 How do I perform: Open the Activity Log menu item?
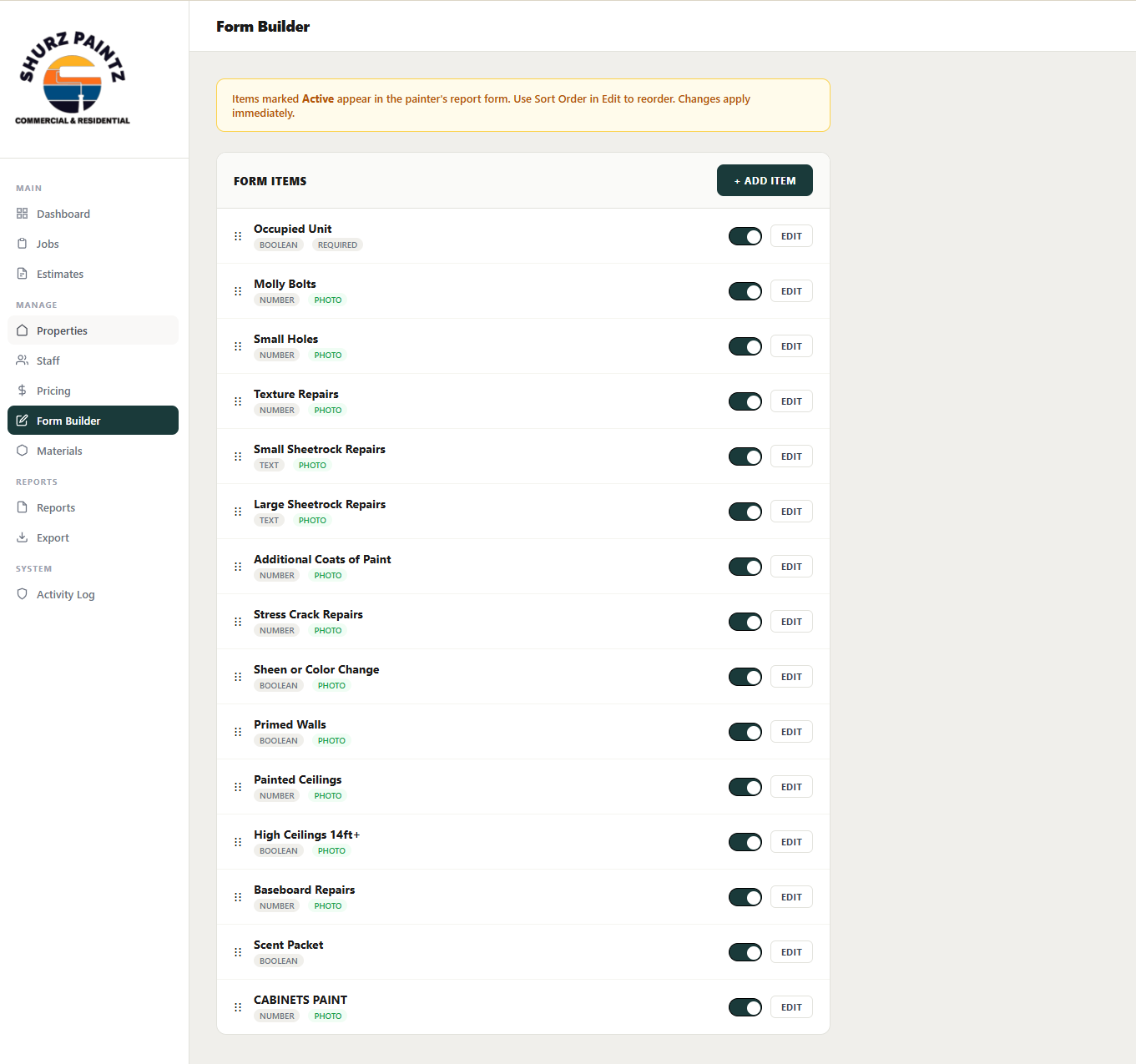[x=93, y=594]
